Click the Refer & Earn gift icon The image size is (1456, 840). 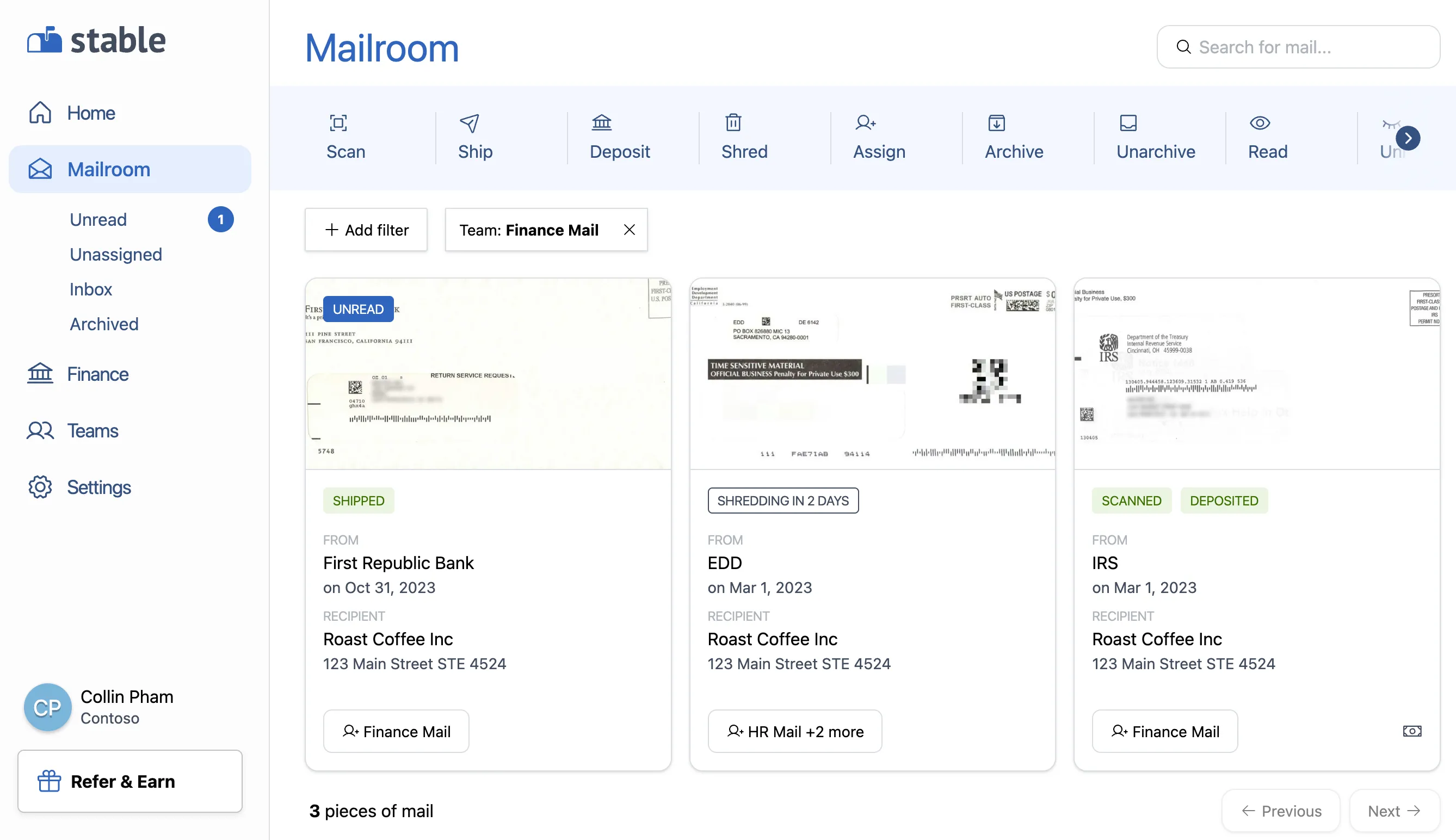click(x=49, y=781)
